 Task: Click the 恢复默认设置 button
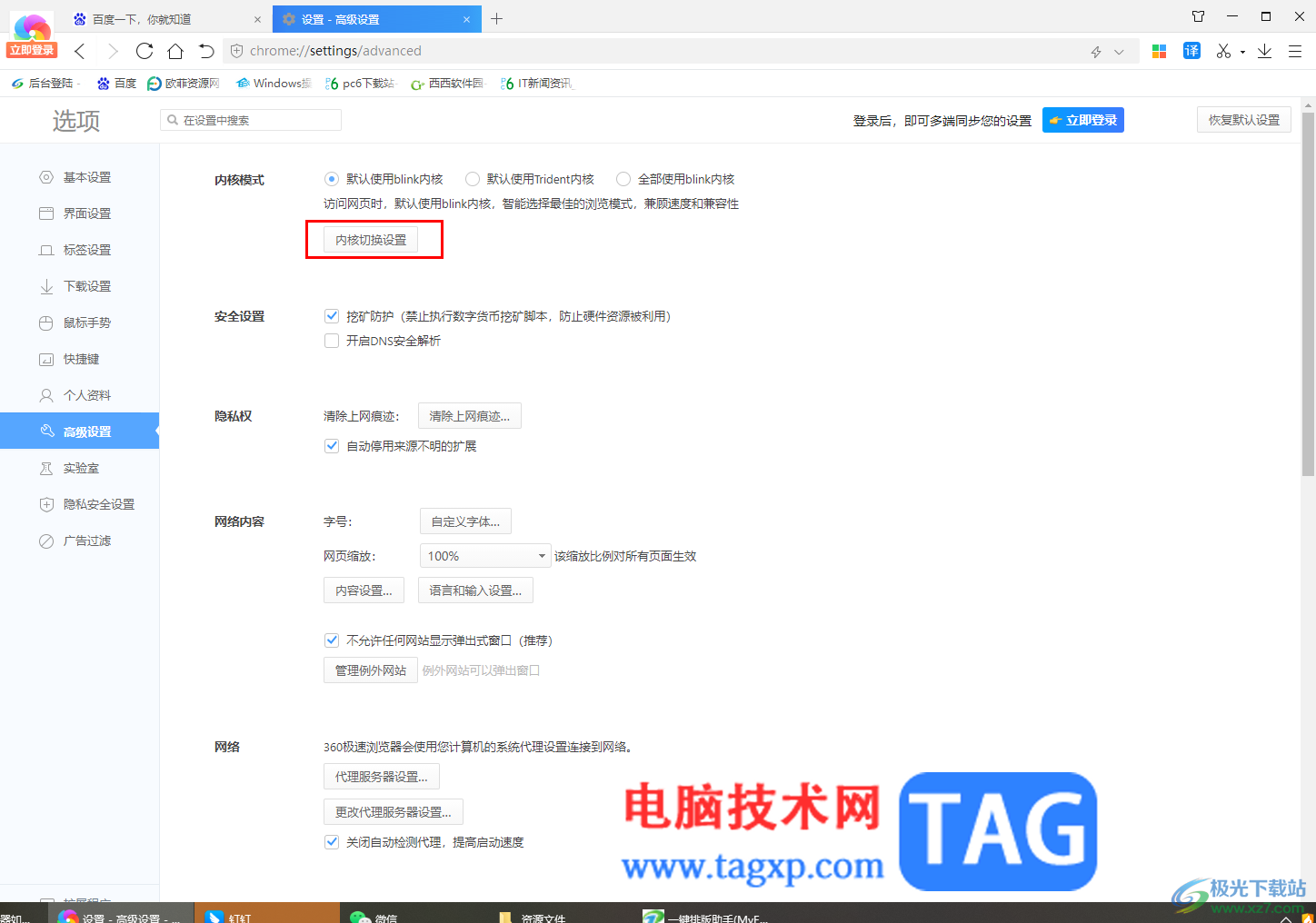tap(1244, 120)
